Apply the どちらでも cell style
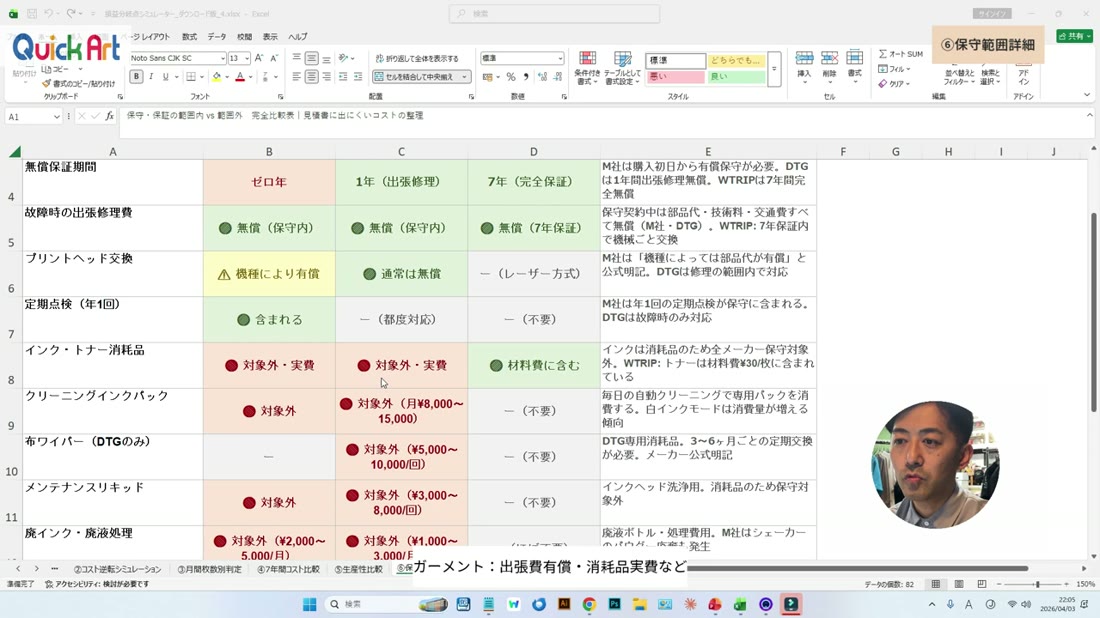Image resolution: width=1100 pixels, height=618 pixels. tap(736, 60)
